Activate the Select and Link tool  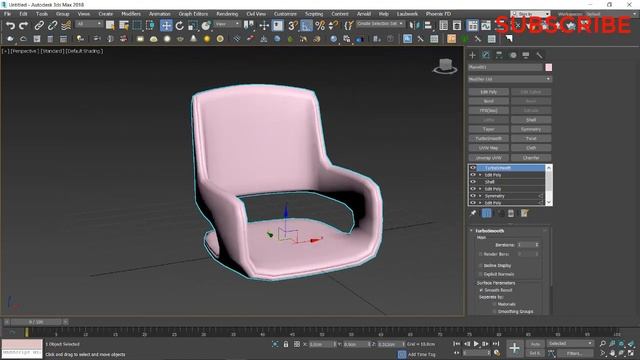click(39, 26)
